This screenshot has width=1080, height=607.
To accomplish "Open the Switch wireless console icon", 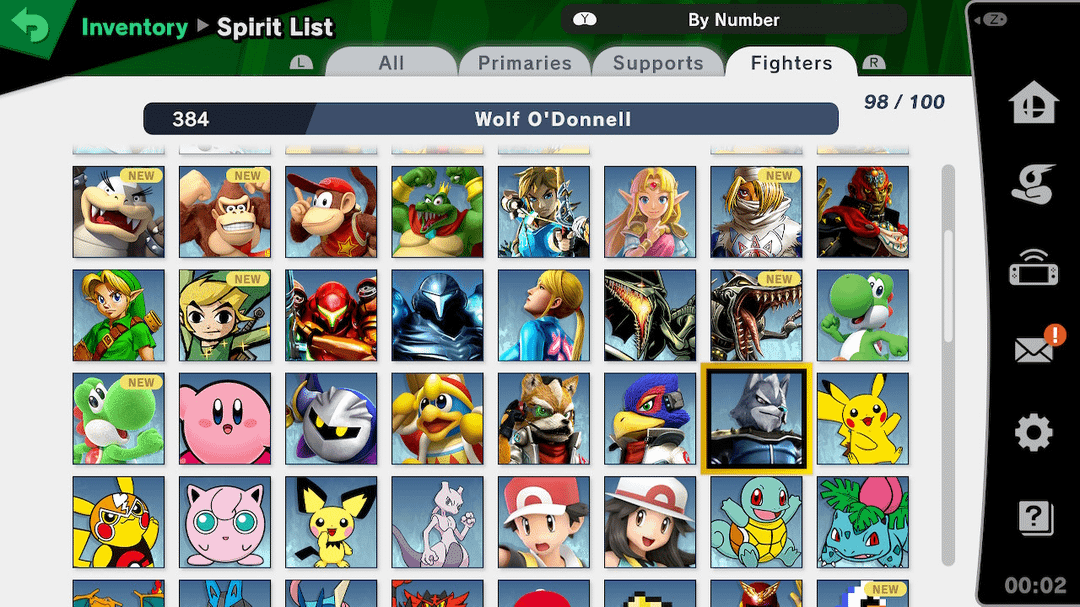I will [1033, 268].
